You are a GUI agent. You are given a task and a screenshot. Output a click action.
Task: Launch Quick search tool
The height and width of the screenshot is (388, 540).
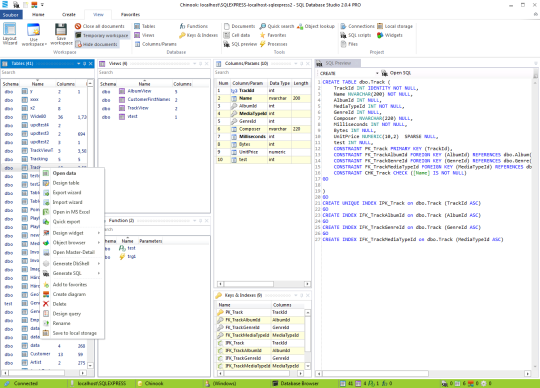tap(277, 26)
